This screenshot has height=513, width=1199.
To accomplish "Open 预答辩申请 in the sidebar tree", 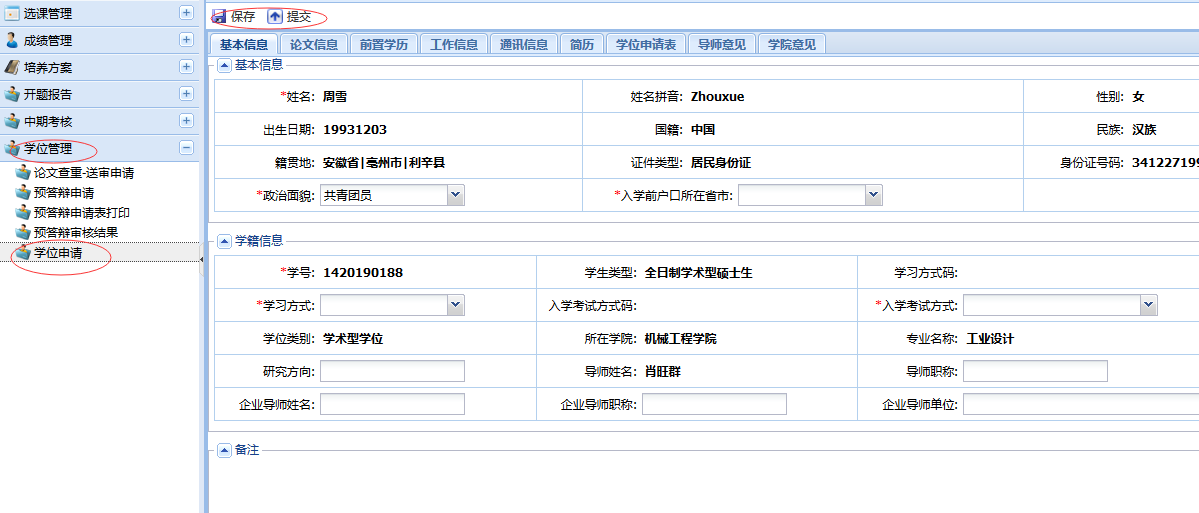I will (x=63, y=193).
